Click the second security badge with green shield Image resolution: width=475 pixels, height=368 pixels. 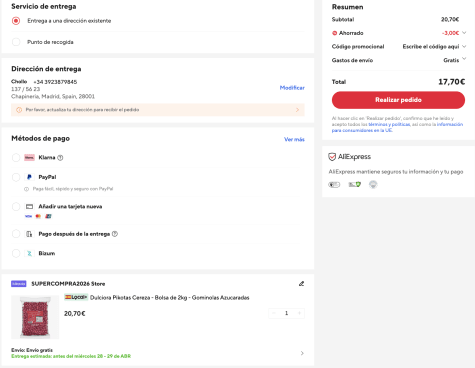coord(355,184)
